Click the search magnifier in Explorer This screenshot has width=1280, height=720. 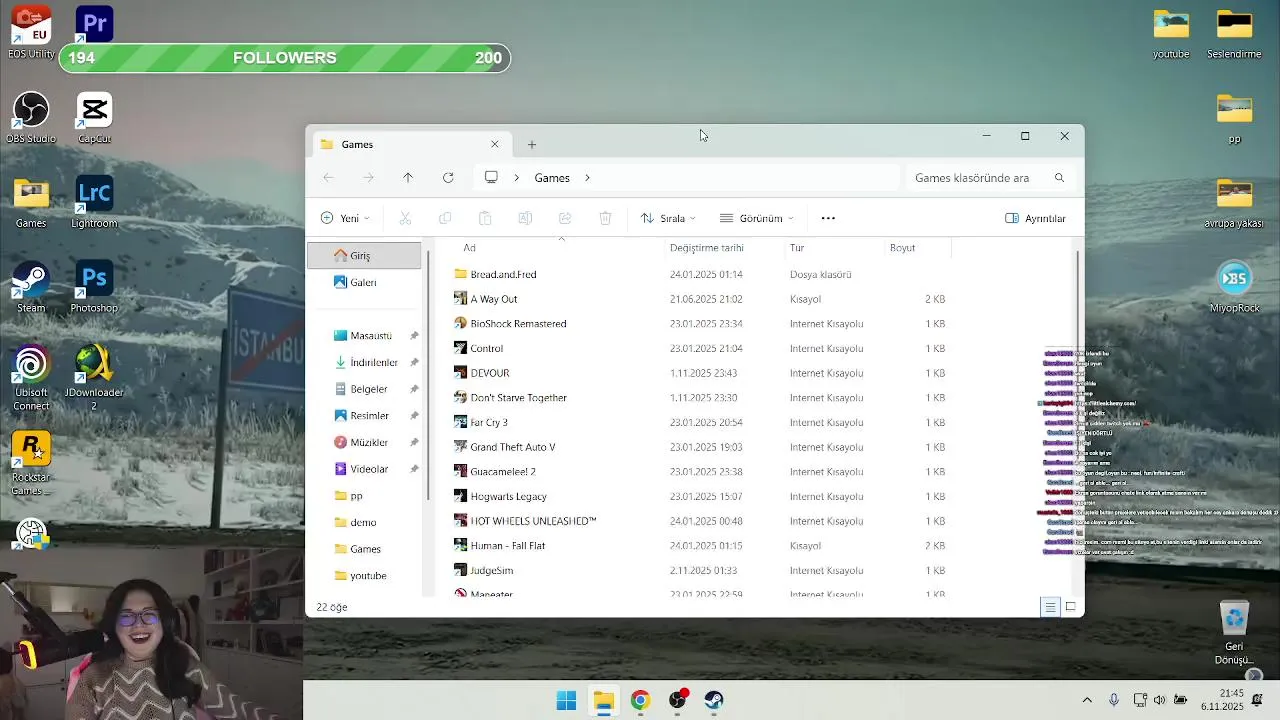click(1059, 177)
